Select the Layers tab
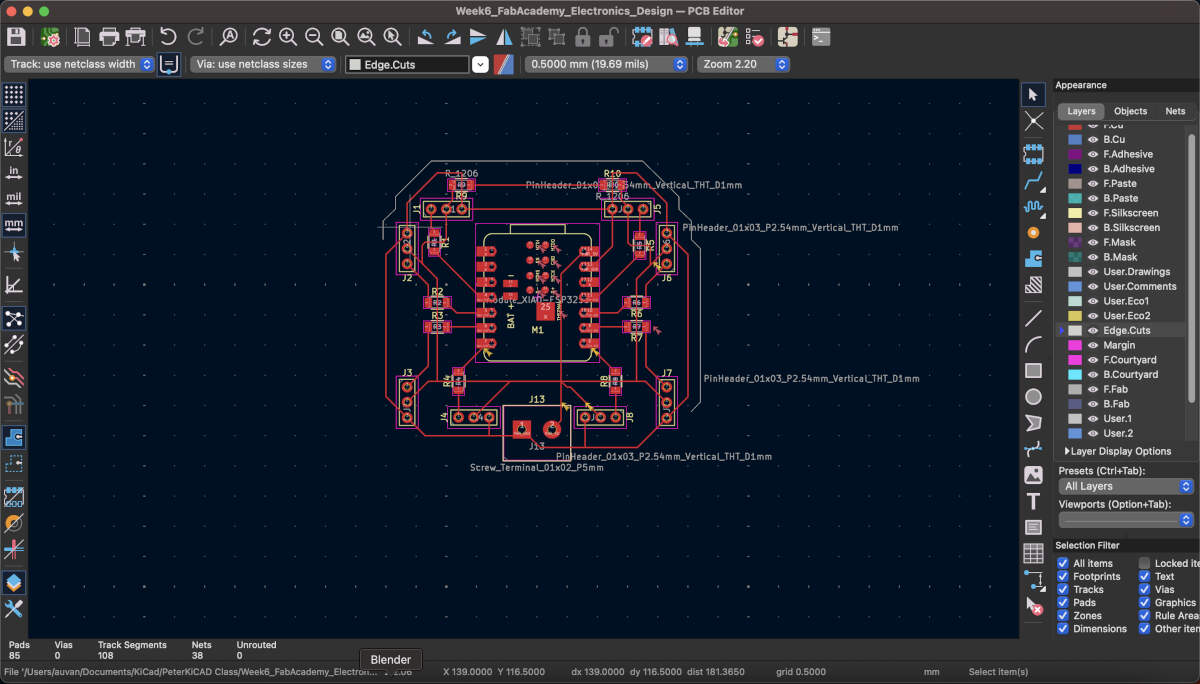 click(1081, 111)
